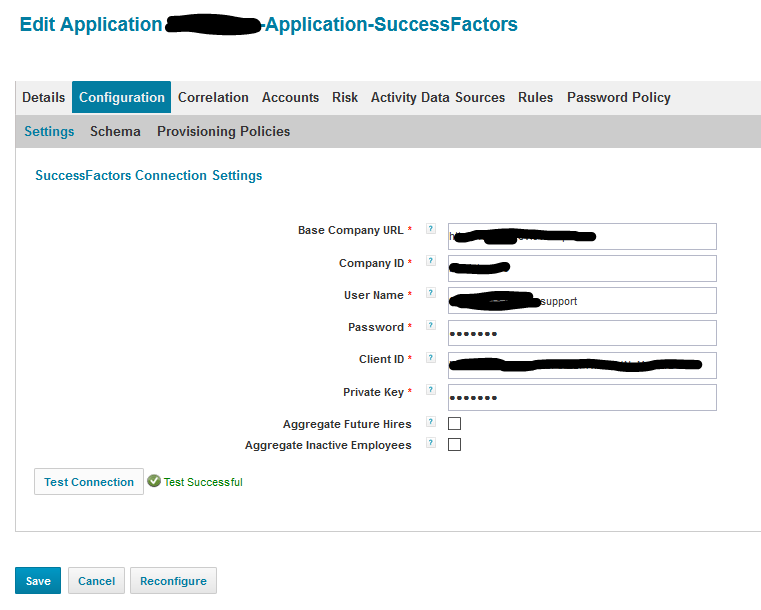The width and height of the screenshot is (761, 610).
Task: Open help icon for Company ID
Action: (x=430, y=261)
